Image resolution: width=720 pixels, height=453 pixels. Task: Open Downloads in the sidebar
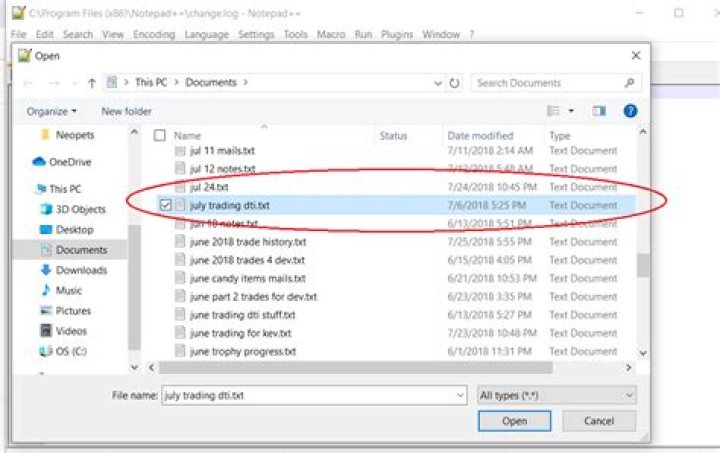73,270
